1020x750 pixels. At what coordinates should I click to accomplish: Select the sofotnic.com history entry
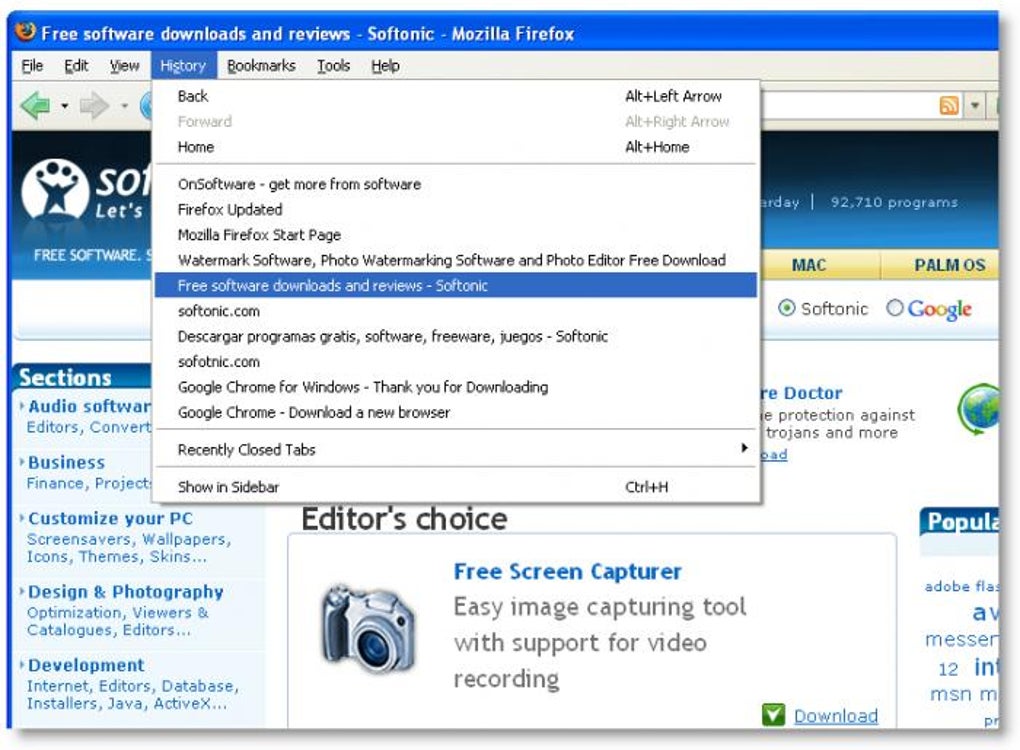(x=456, y=362)
